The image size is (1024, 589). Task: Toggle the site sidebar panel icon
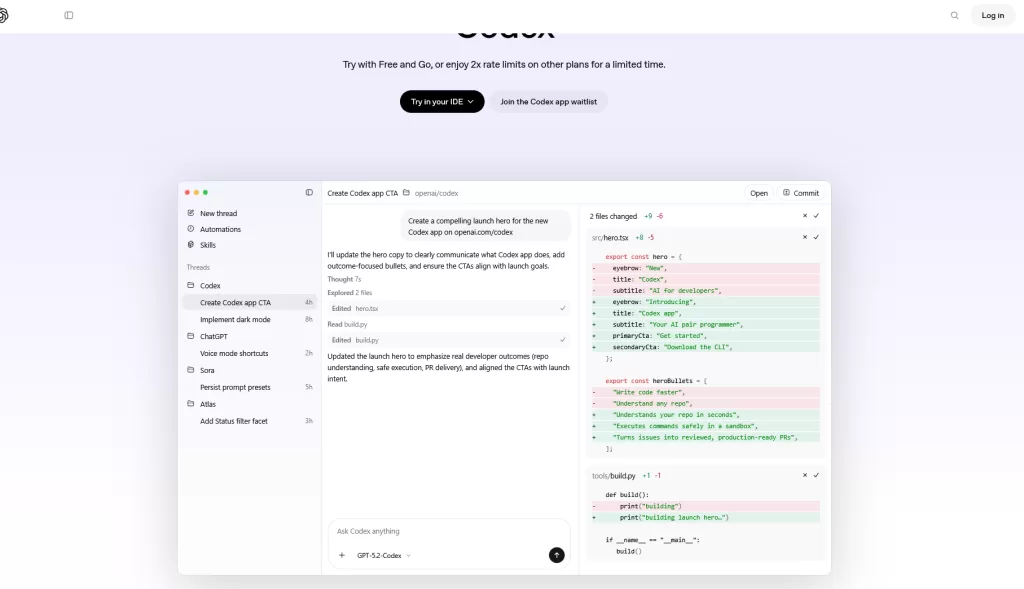(69, 15)
